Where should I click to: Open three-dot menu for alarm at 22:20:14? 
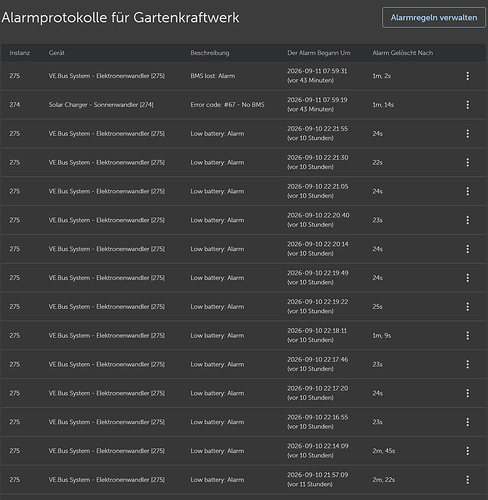tap(468, 249)
